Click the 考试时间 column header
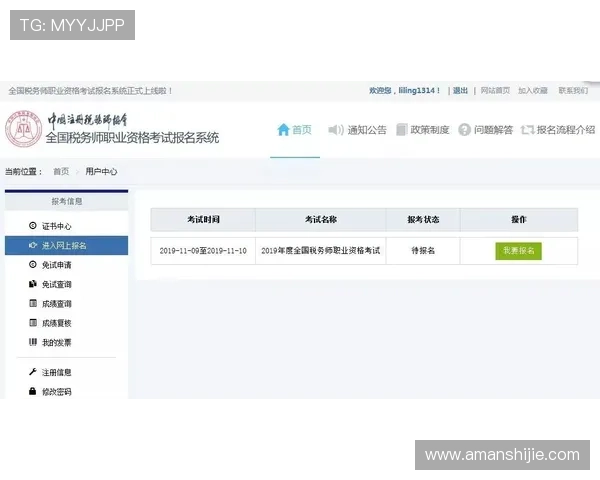This screenshot has height=480, width=600. [x=203, y=220]
